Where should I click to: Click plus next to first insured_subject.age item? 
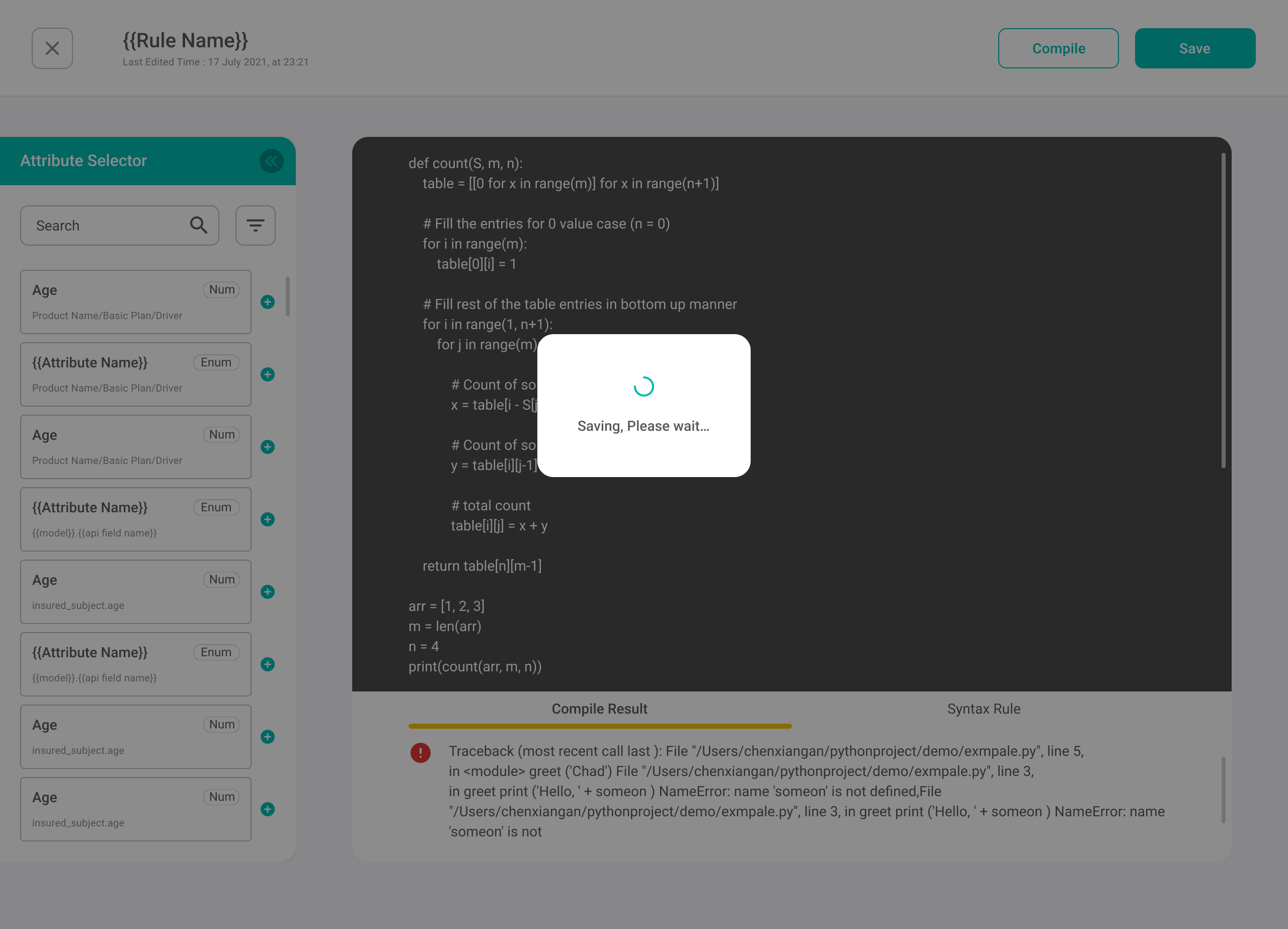coord(268,592)
